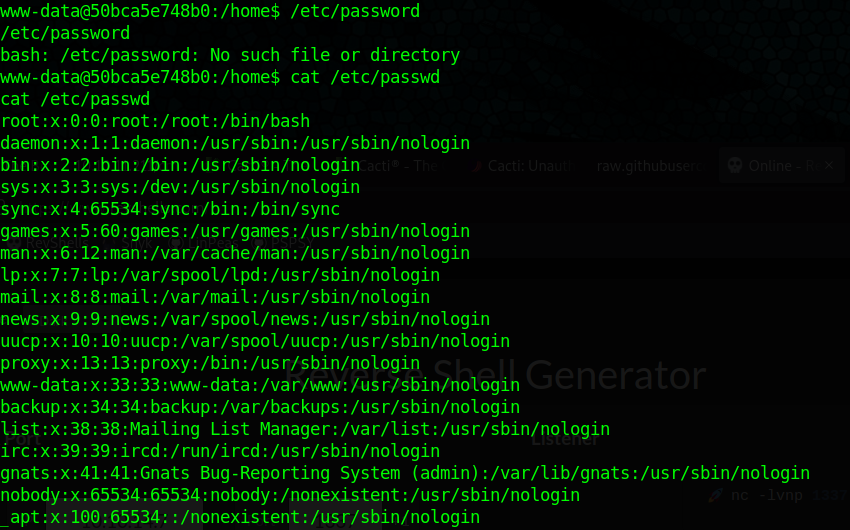The image size is (850, 530).
Task: Click the 'Mailing List Manager' passwd entry
Action: pyautogui.click(x=305, y=429)
